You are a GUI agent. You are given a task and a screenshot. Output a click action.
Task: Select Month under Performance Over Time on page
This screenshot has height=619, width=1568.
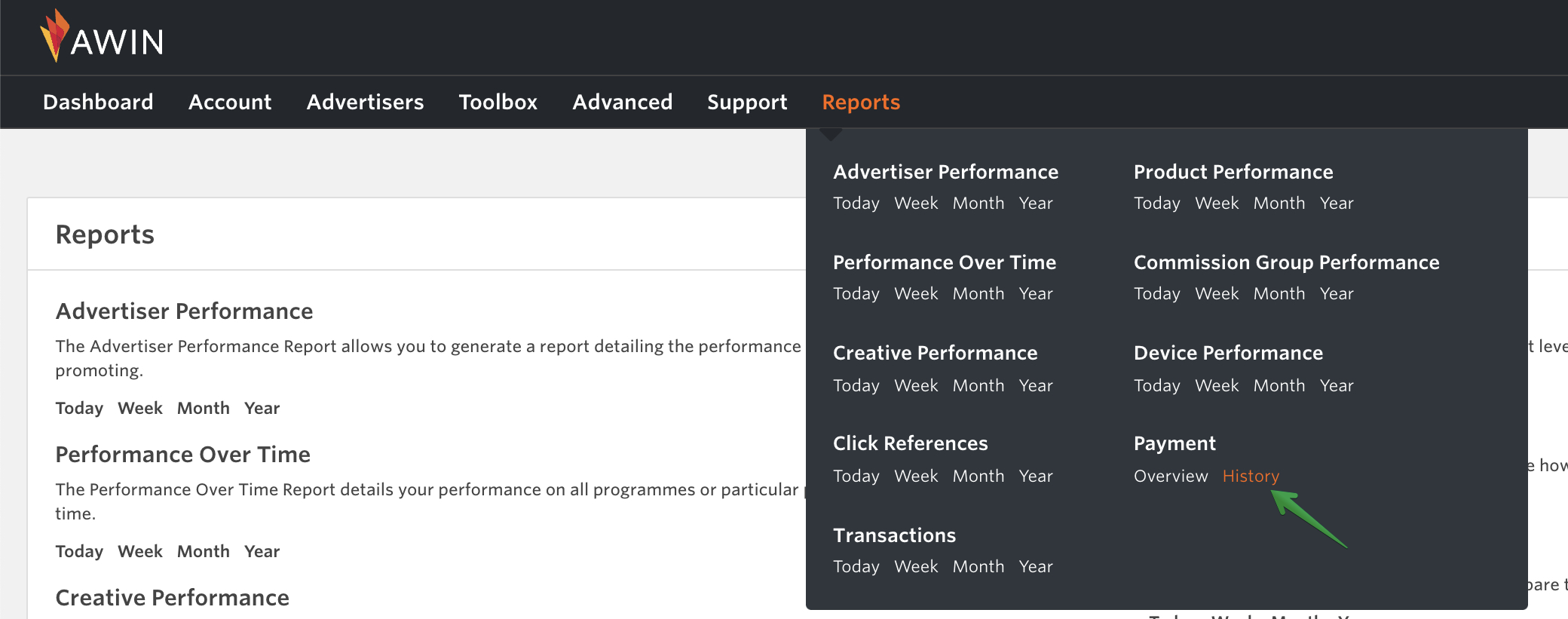click(203, 551)
